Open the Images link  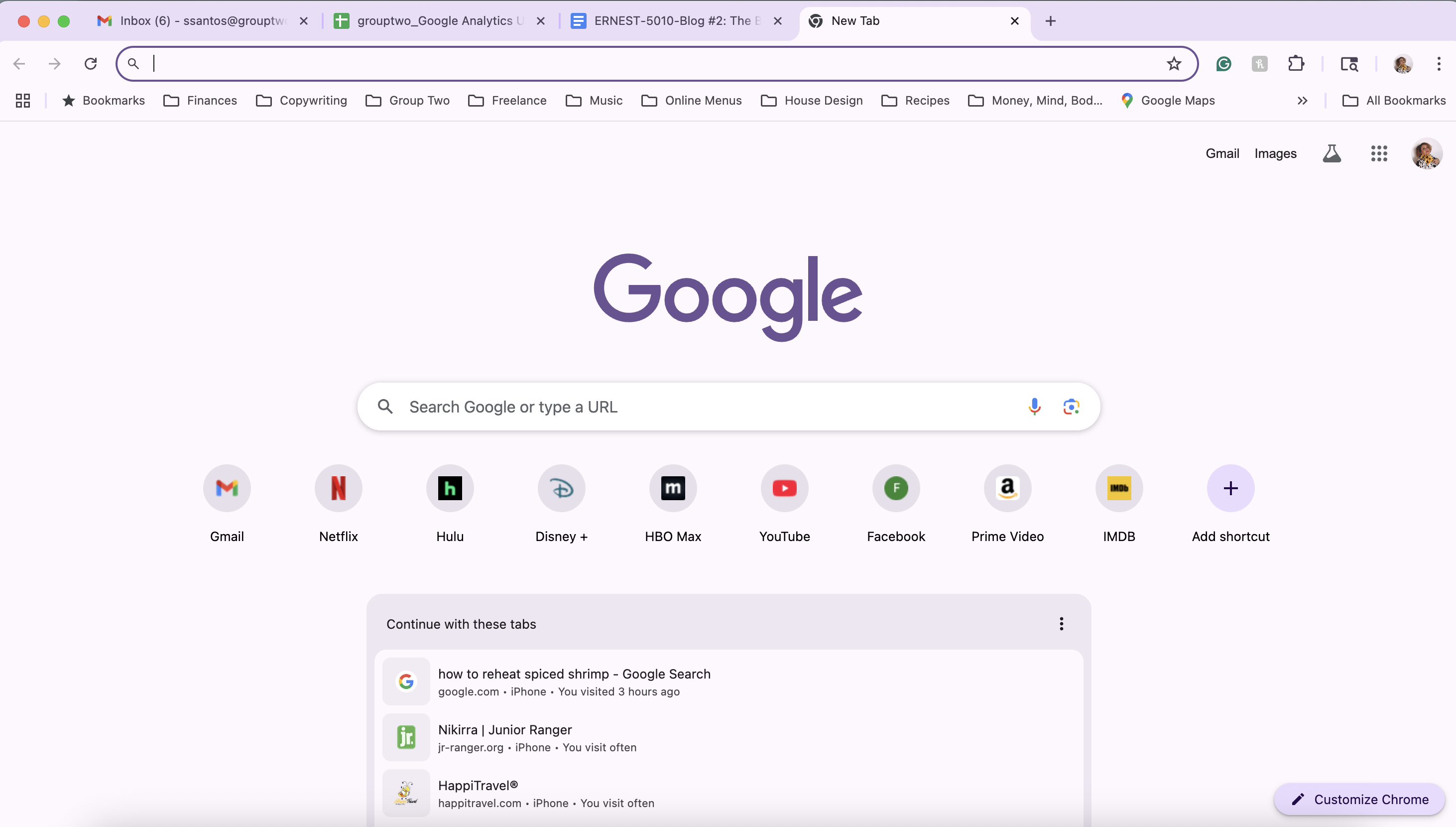click(x=1275, y=153)
